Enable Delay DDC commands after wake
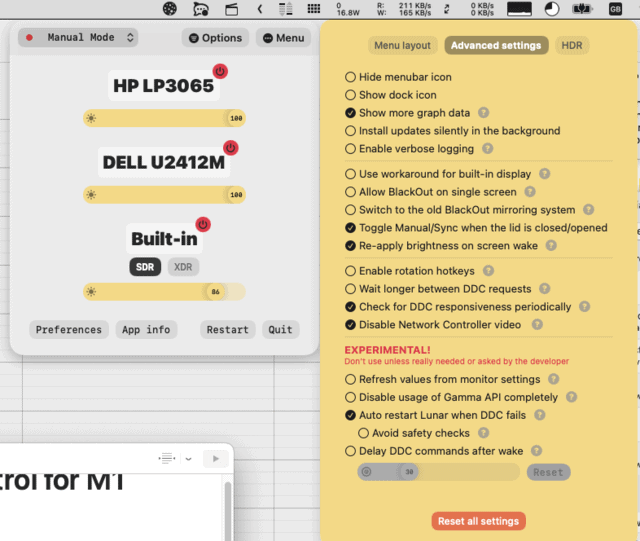 [x=350, y=451]
